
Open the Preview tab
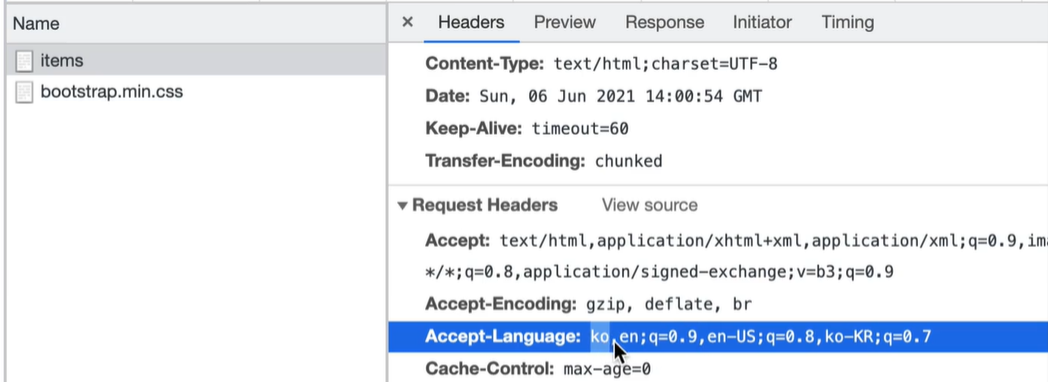pyautogui.click(x=565, y=22)
